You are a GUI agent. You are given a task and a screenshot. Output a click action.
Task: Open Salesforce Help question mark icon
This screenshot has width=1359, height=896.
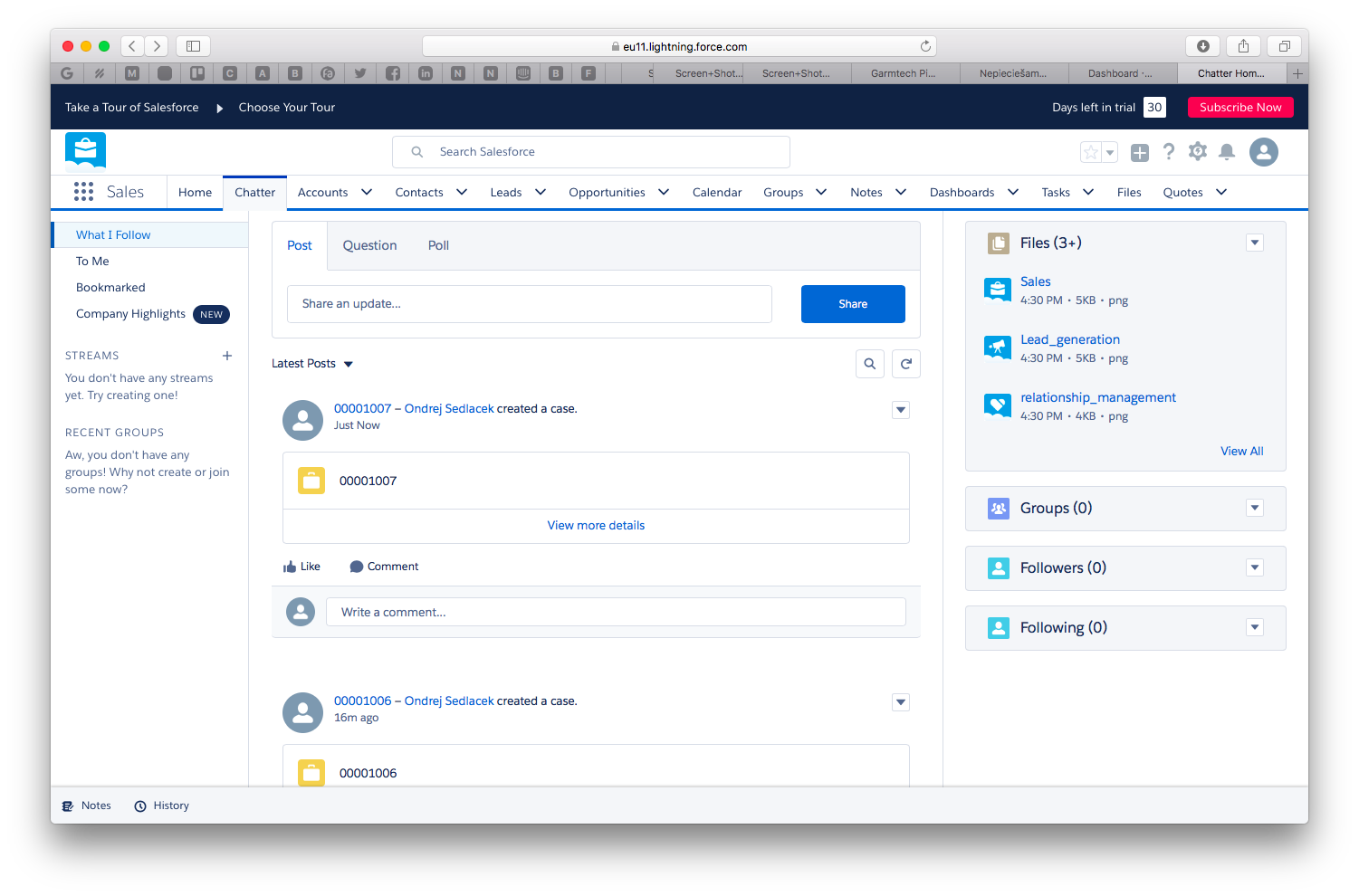[1169, 151]
